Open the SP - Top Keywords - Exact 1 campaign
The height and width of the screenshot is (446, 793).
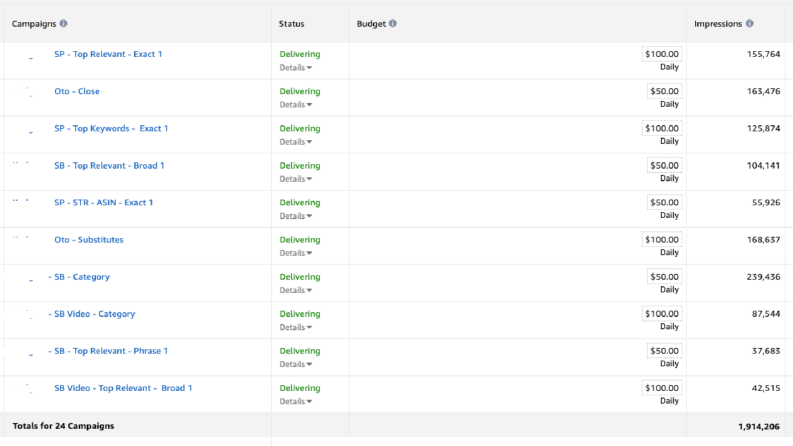pyautogui.click(x=111, y=128)
